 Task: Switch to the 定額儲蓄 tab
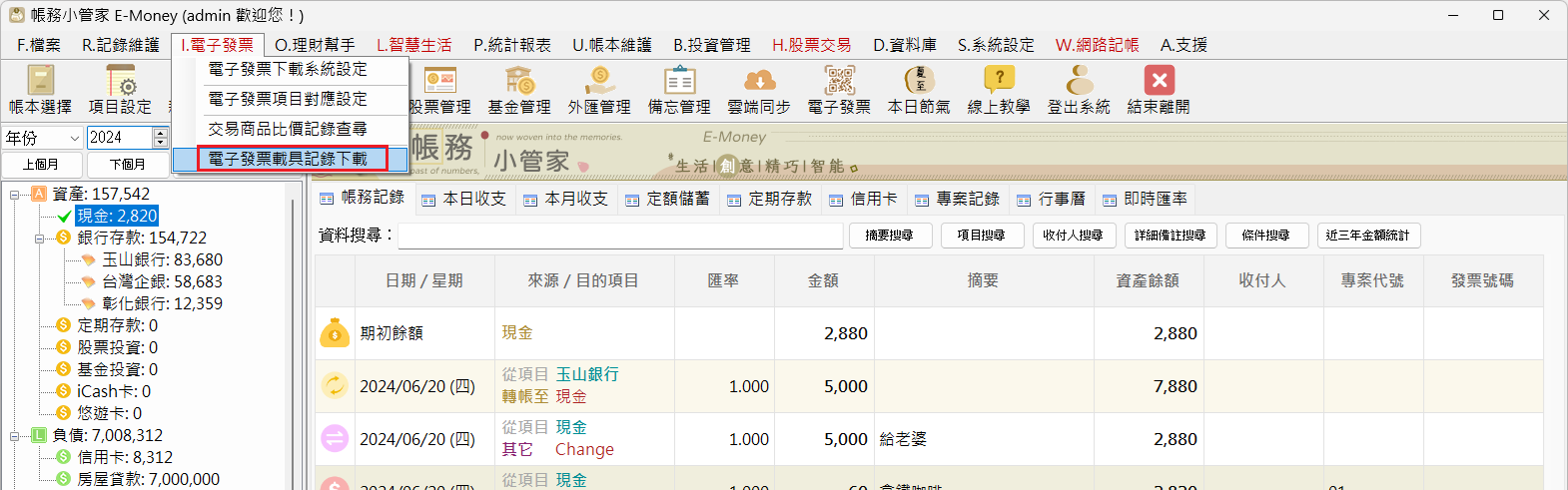coord(667,199)
